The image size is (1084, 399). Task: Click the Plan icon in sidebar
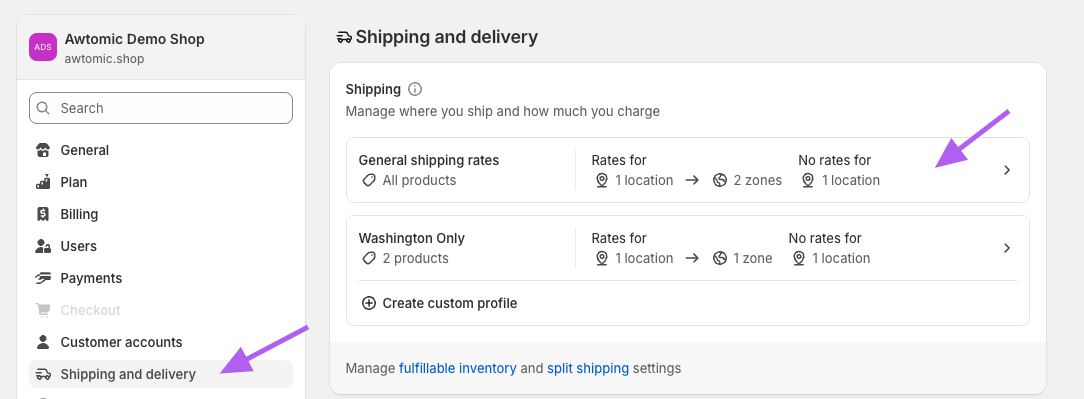click(x=44, y=182)
